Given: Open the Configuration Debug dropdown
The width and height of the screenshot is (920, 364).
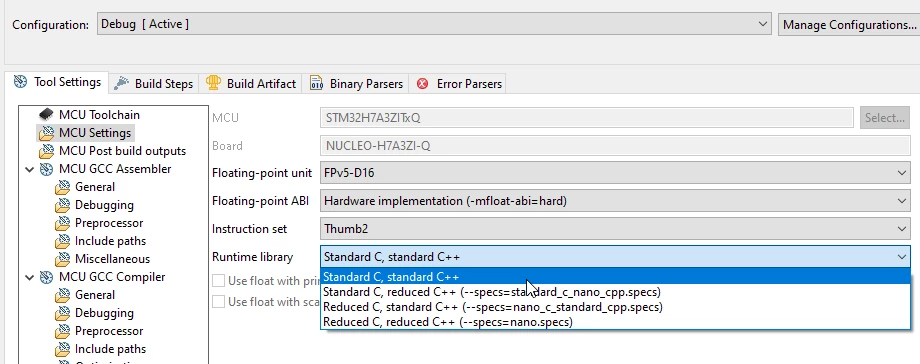Looking at the screenshot, I should click(x=434, y=25).
